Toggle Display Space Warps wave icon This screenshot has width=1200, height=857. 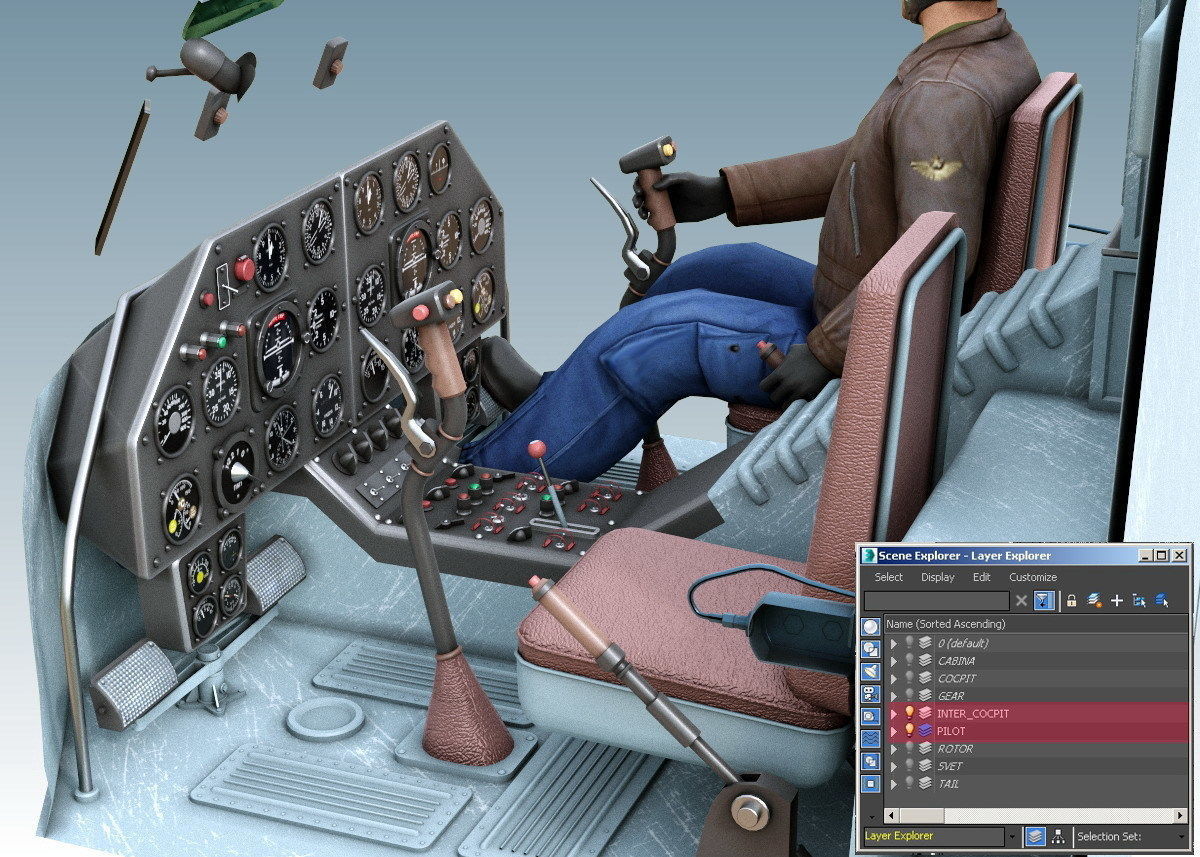[x=870, y=738]
